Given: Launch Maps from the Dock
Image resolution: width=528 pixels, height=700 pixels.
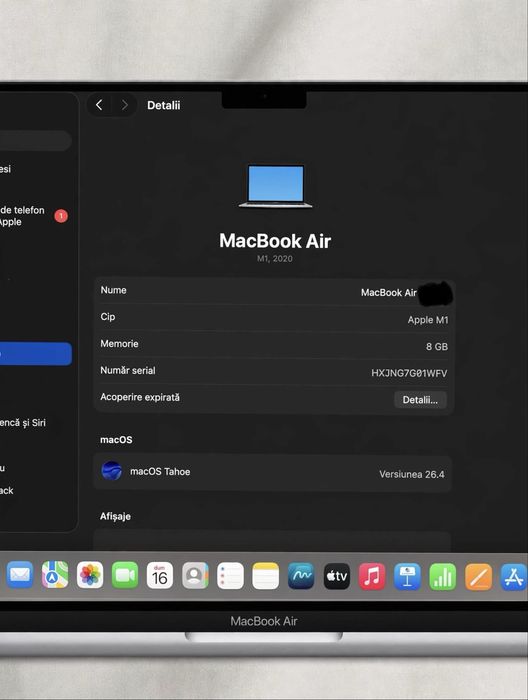Looking at the screenshot, I should (x=55, y=575).
